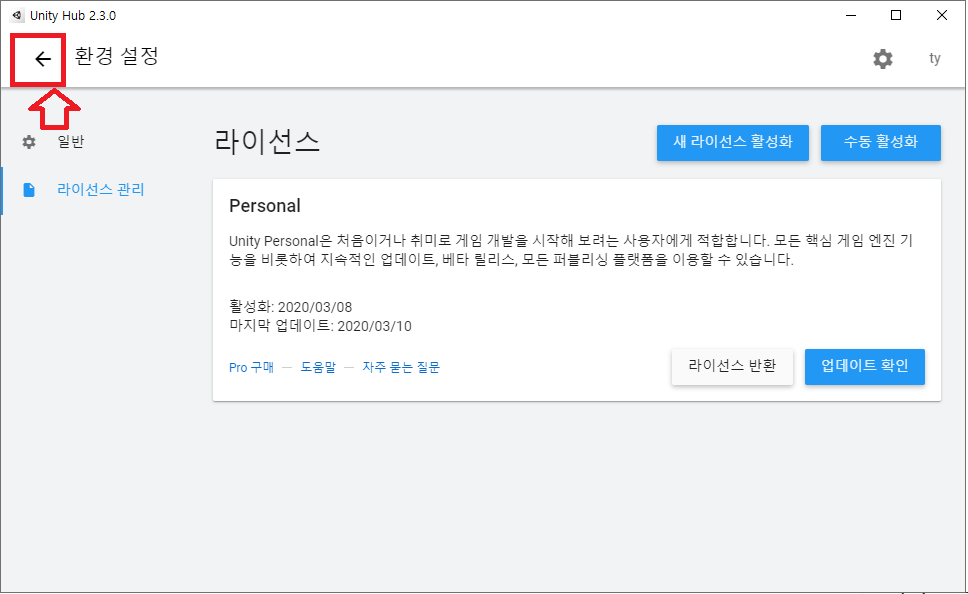Click the Unity Personal description paragraph

[571, 249]
